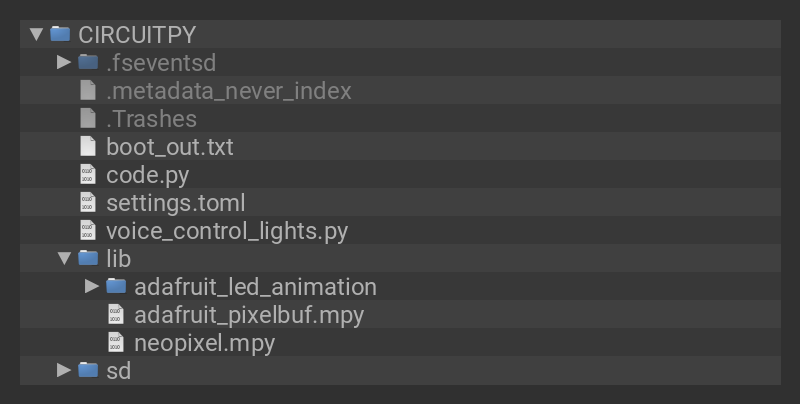Select the neopixel.mpy library name
The height and width of the screenshot is (404, 800).
pyautogui.click(x=204, y=343)
